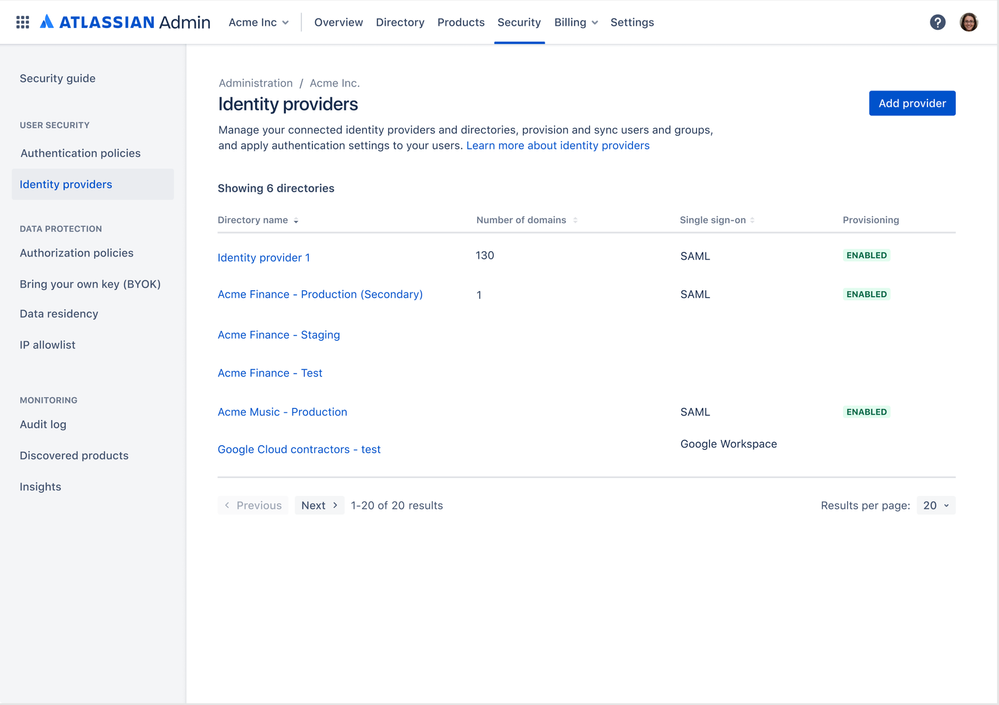Open the app switcher grid icon
The height and width of the screenshot is (705, 999).
pos(22,22)
